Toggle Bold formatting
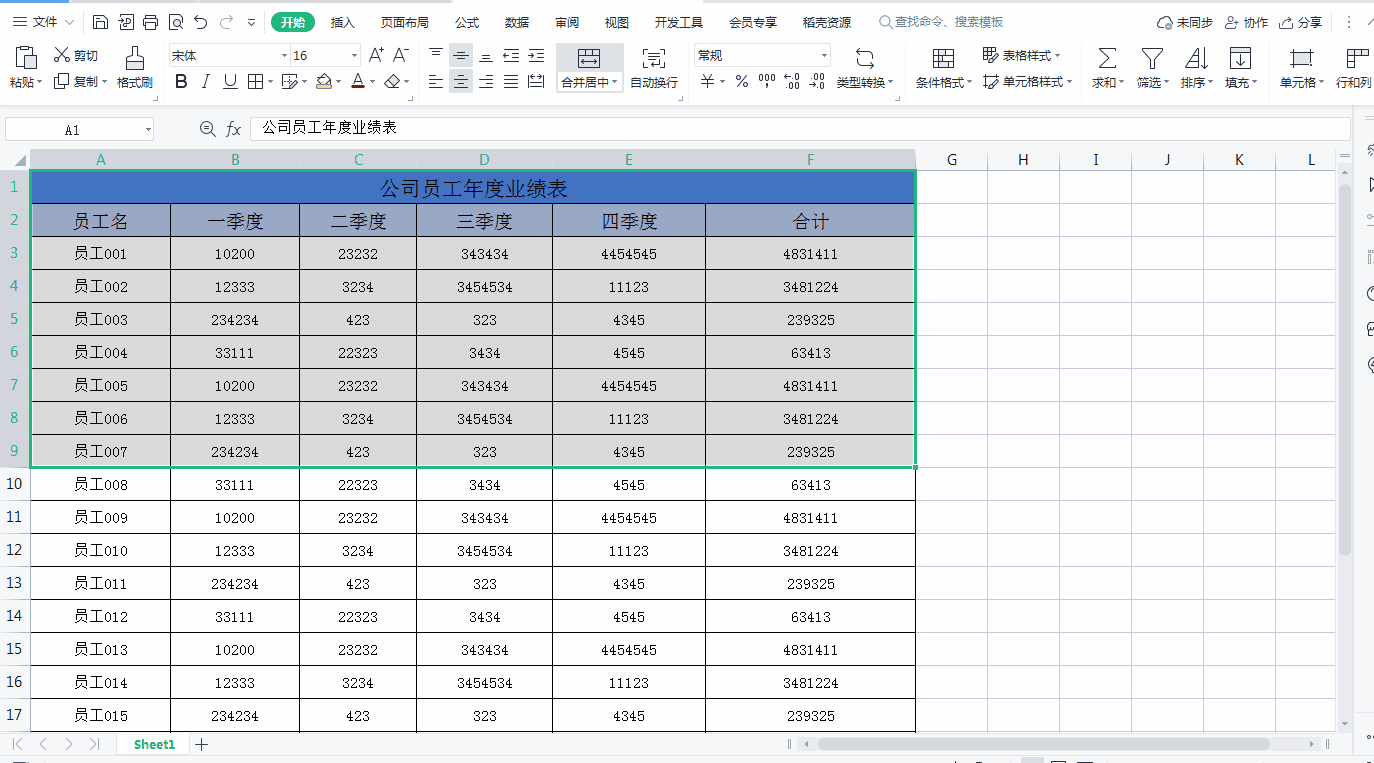Screen dimensions: 1374x763 [181, 82]
